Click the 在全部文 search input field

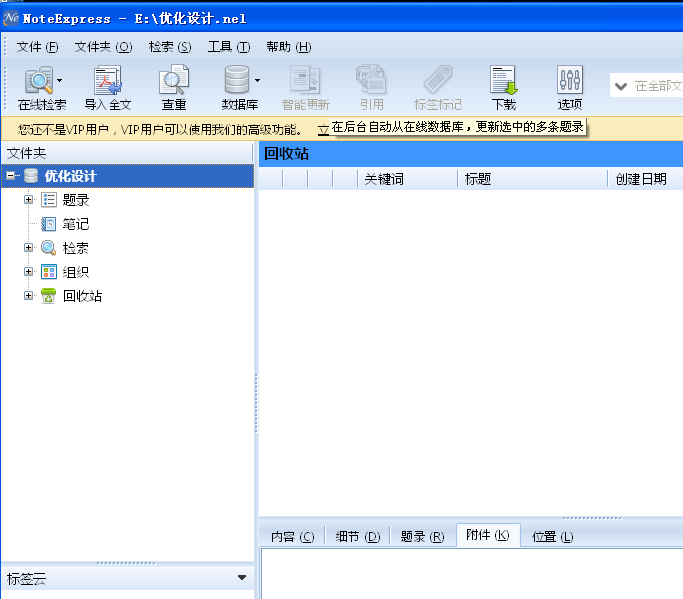[x=658, y=86]
